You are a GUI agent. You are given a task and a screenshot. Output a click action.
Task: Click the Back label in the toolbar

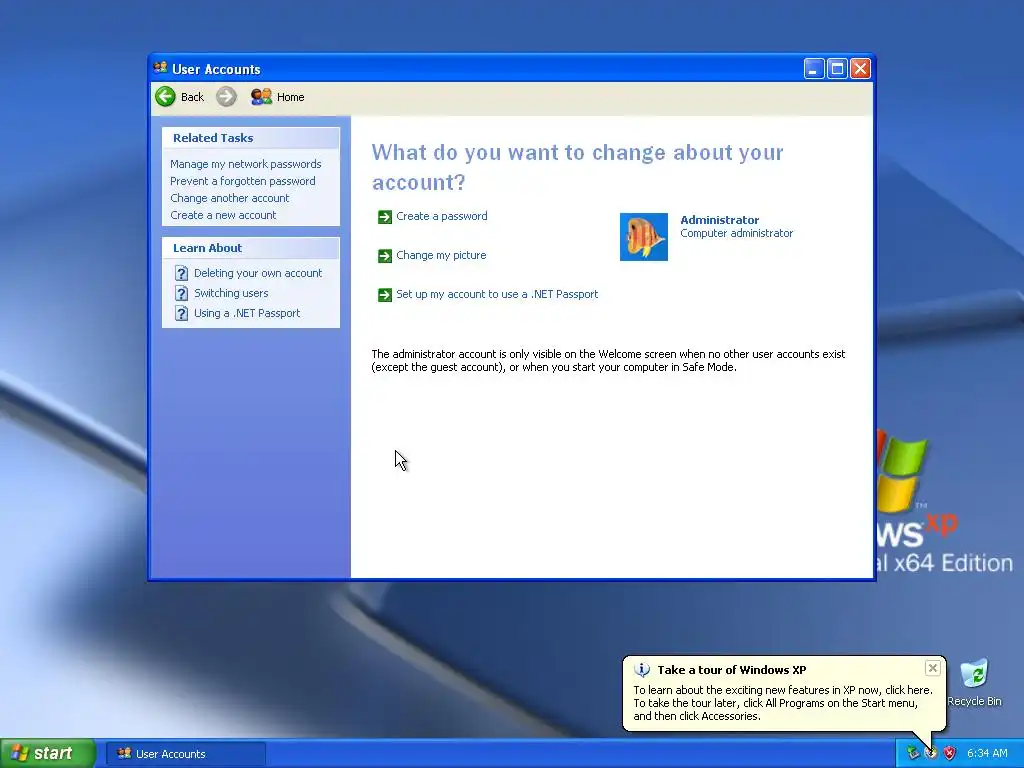(x=192, y=97)
